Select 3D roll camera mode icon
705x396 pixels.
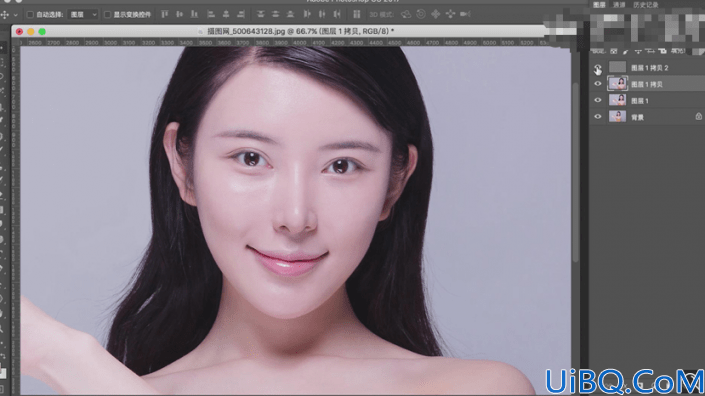coord(421,14)
